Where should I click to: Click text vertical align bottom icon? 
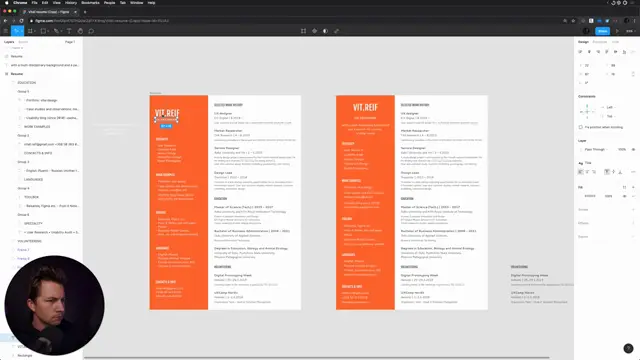click(620, 172)
